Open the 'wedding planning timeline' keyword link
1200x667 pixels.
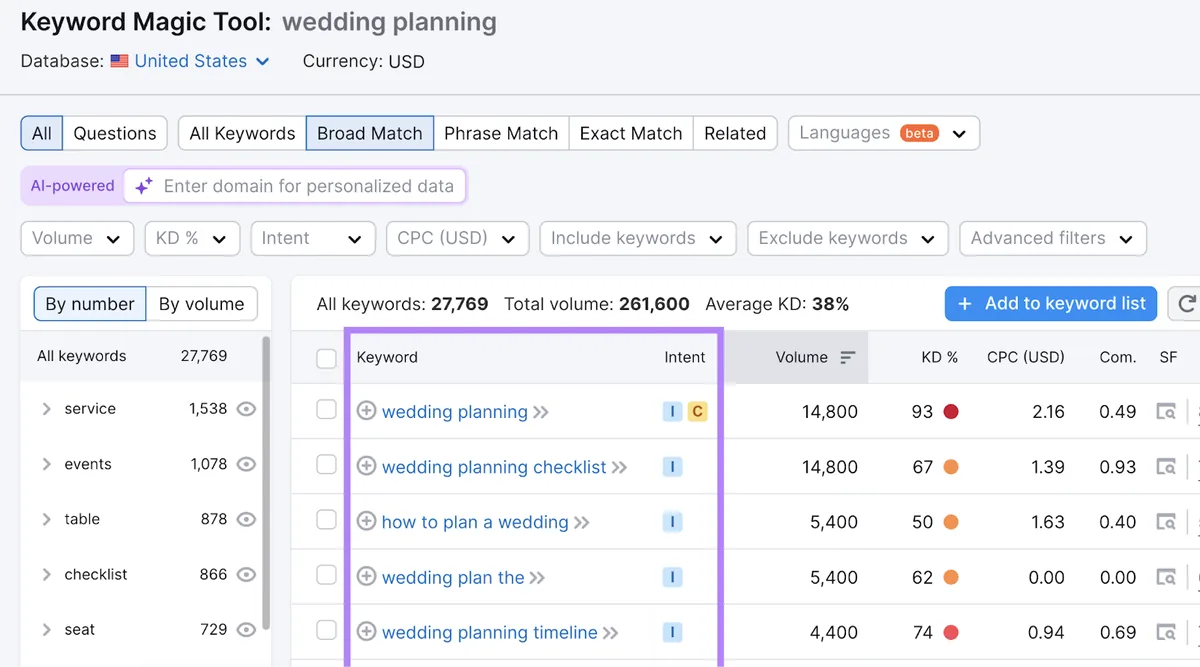pos(490,632)
